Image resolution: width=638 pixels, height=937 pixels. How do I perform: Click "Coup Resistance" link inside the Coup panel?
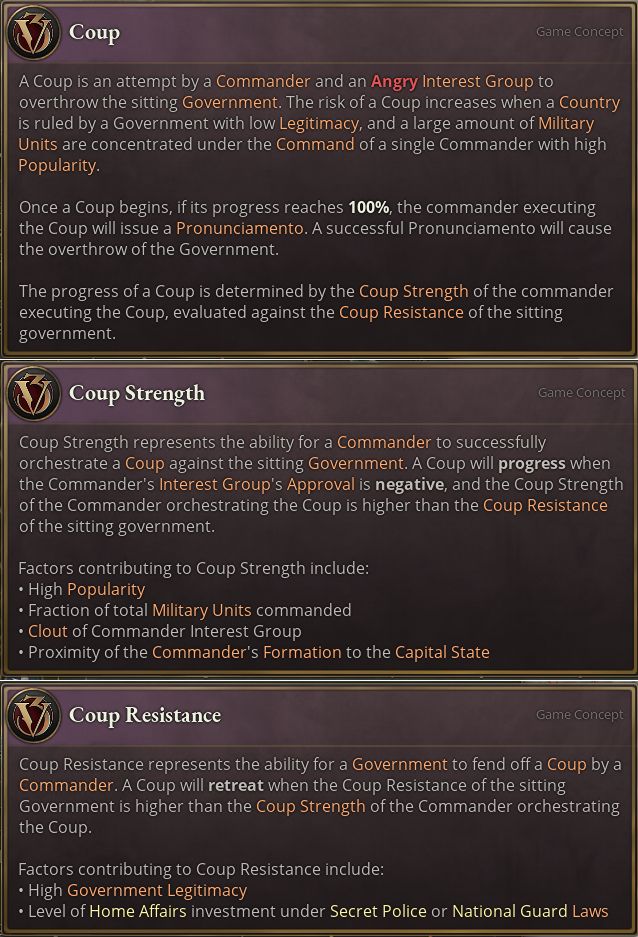click(x=401, y=312)
